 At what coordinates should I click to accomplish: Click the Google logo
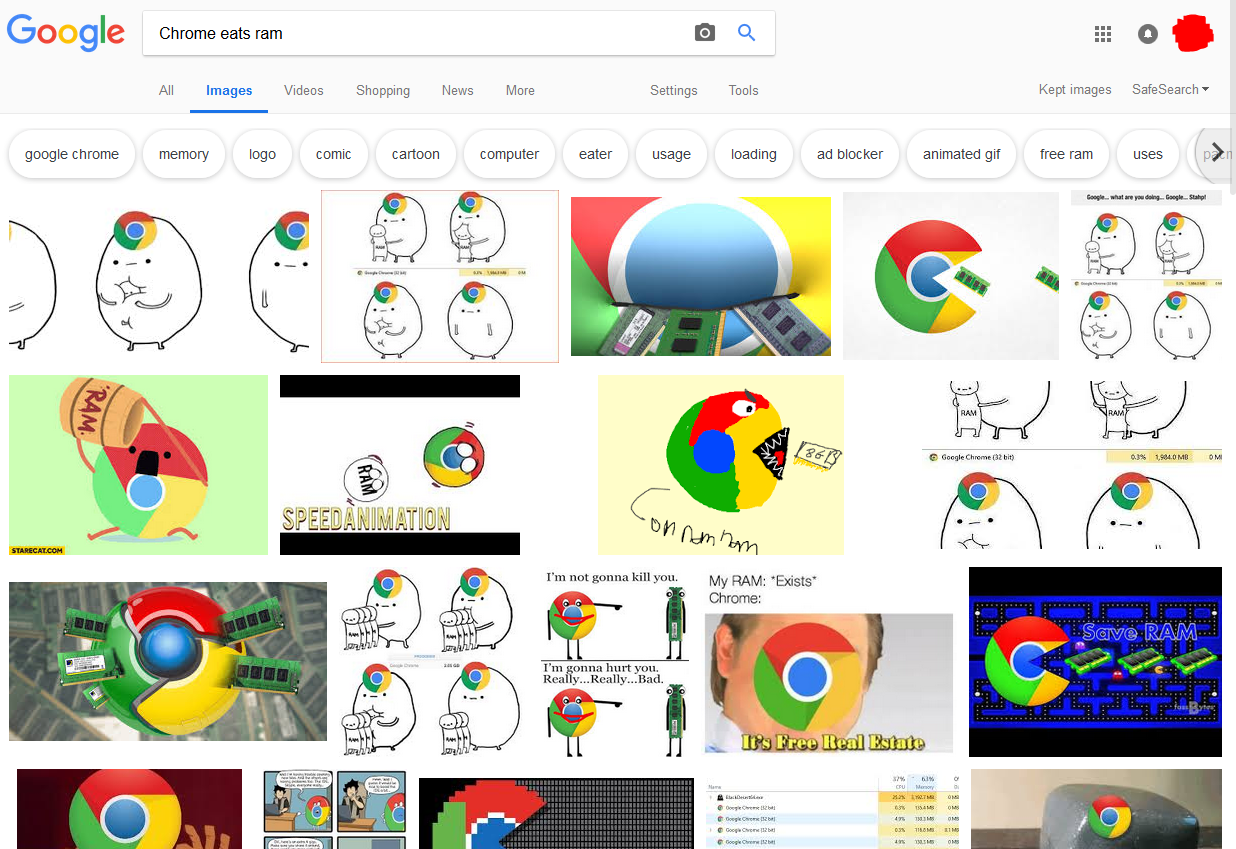[x=66, y=33]
